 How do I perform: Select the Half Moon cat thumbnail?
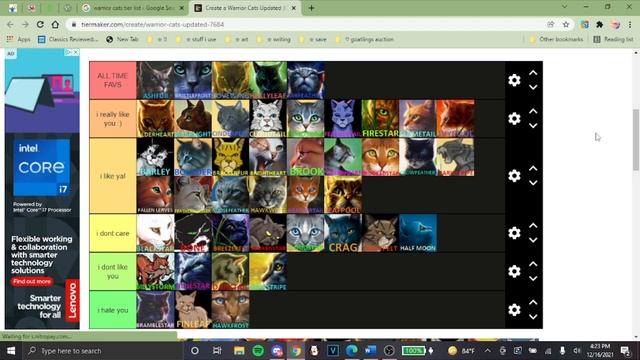418,233
